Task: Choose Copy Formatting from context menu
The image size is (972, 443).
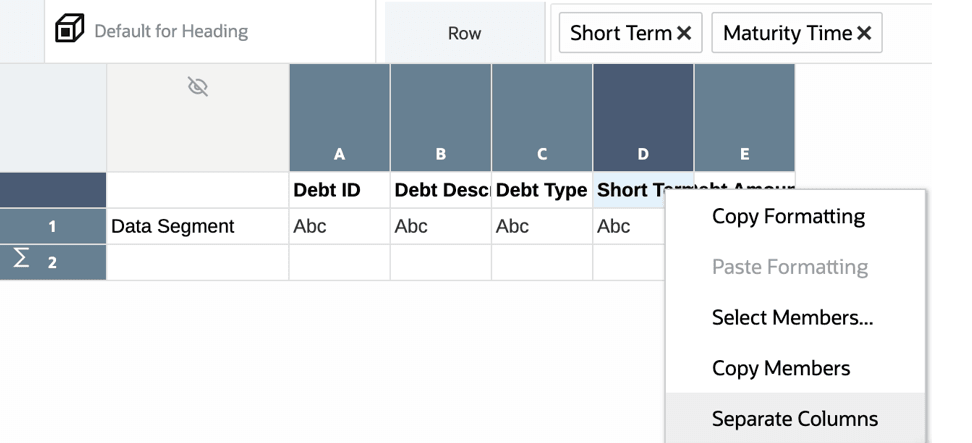Action: click(x=788, y=216)
